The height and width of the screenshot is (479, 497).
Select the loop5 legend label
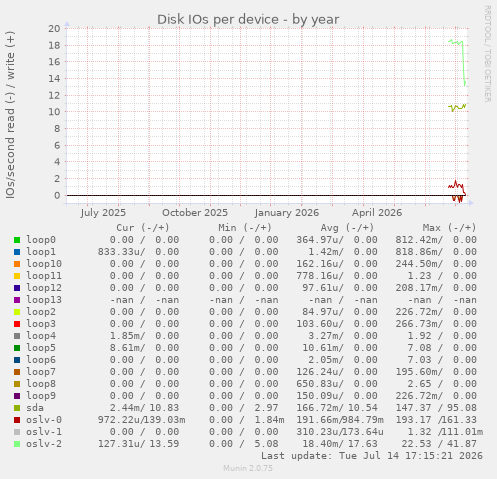[x=41, y=348]
